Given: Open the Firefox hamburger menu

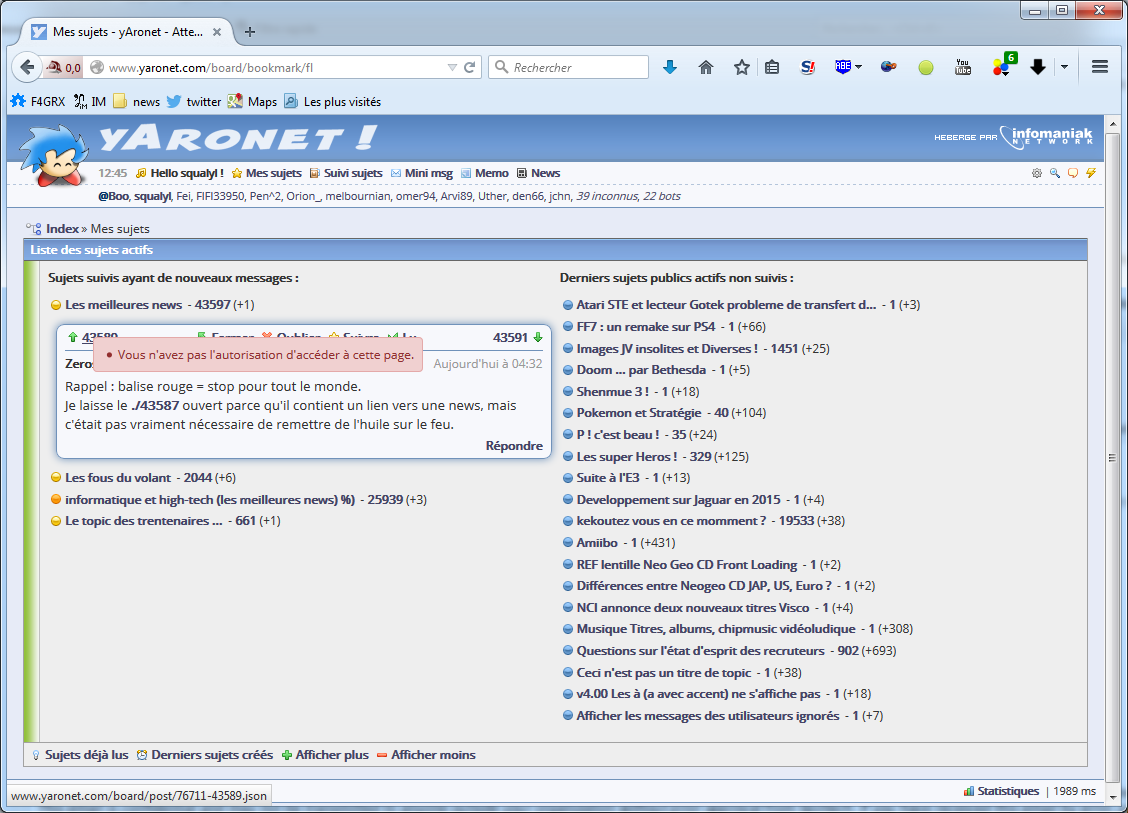Looking at the screenshot, I should coord(1100,67).
